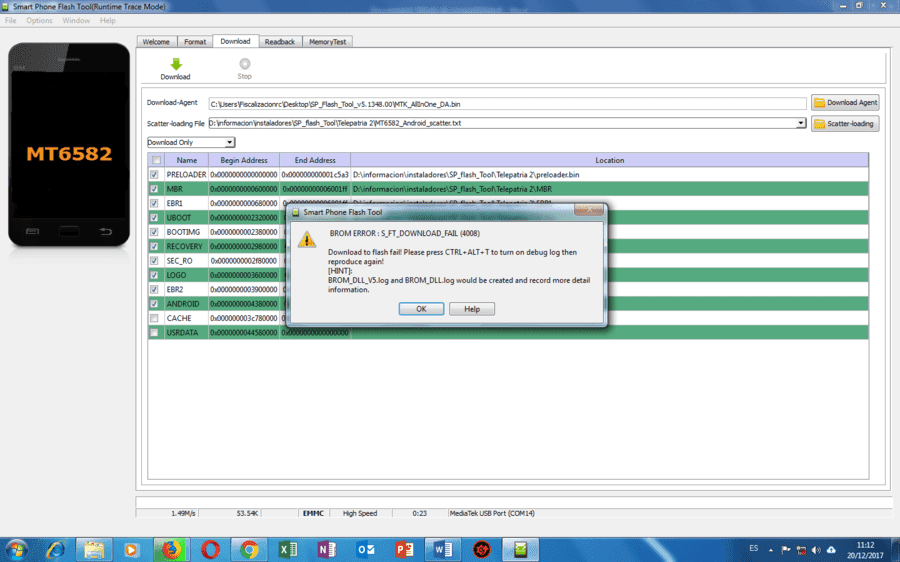Image resolution: width=900 pixels, height=562 pixels.
Task: Click the warning triangle icon in the dialog
Action: tap(307, 239)
